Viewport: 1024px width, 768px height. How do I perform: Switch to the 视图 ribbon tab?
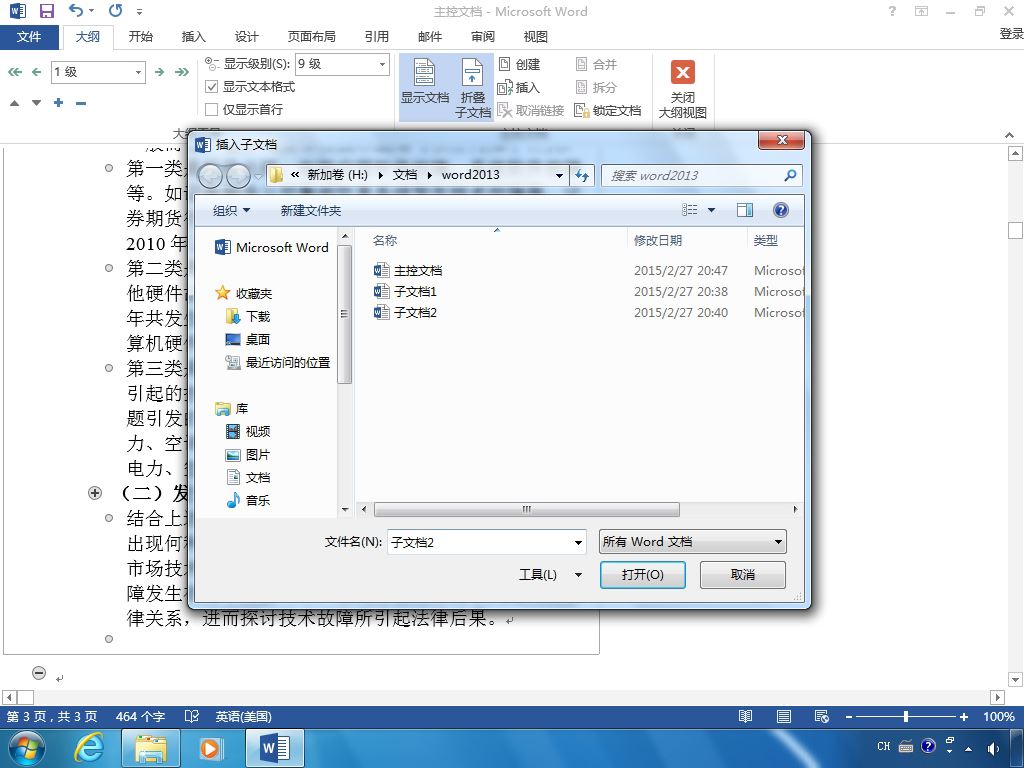pos(536,37)
